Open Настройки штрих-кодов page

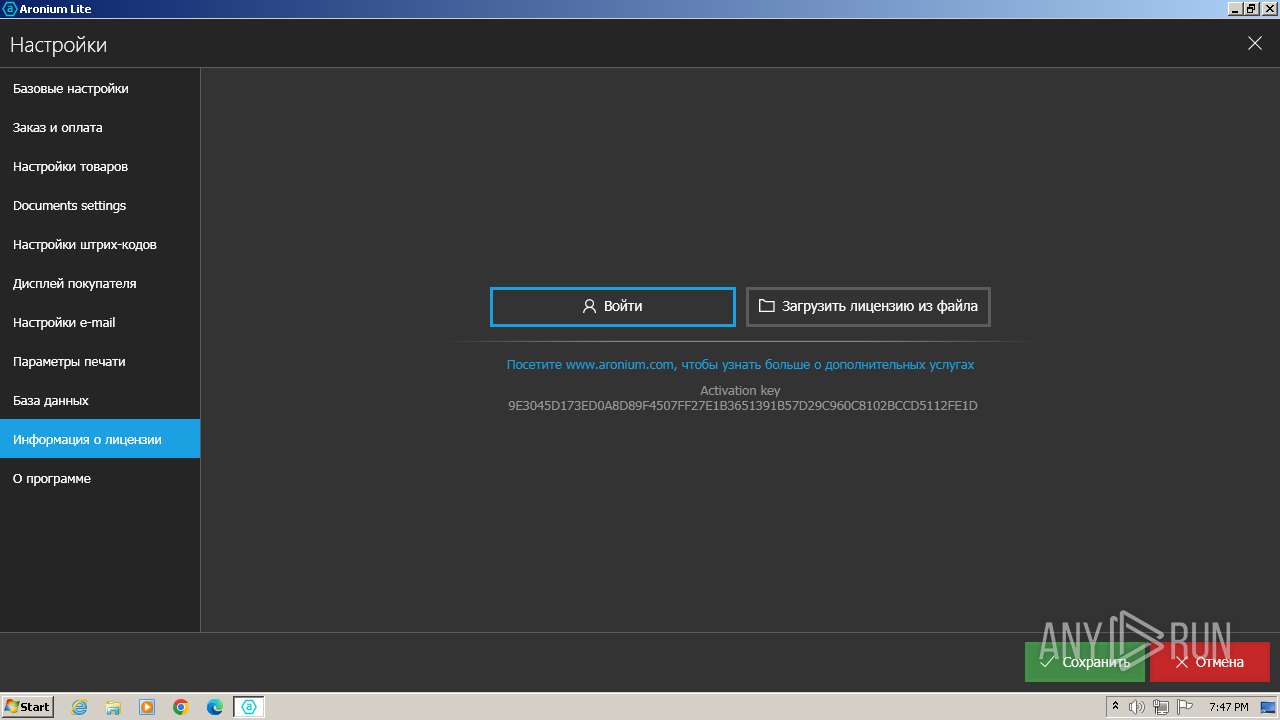point(100,244)
